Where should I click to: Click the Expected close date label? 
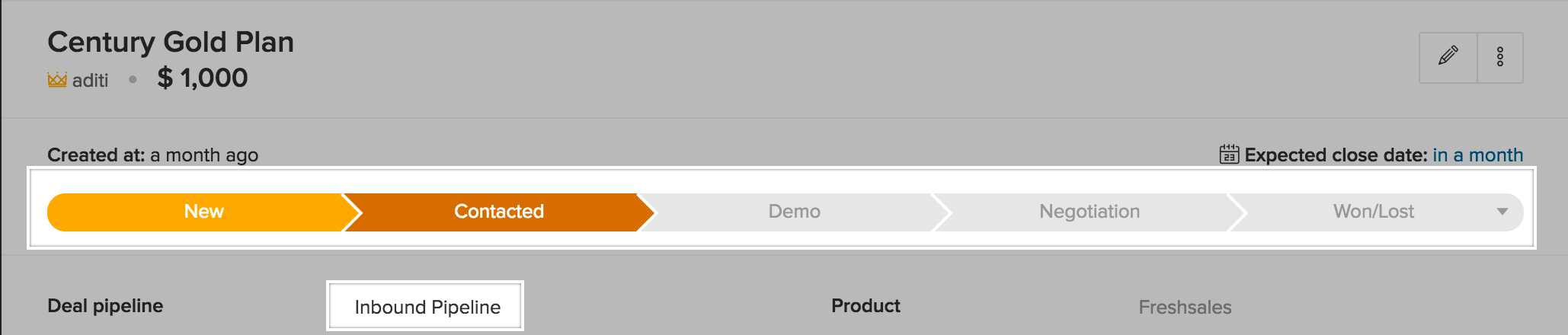click(x=1336, y=155)
